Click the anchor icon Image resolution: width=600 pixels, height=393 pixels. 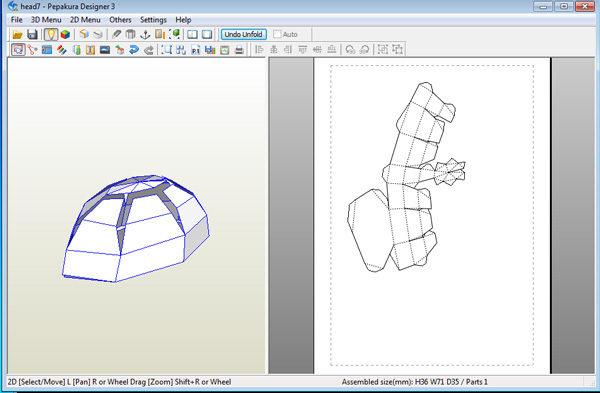point(145,34)
